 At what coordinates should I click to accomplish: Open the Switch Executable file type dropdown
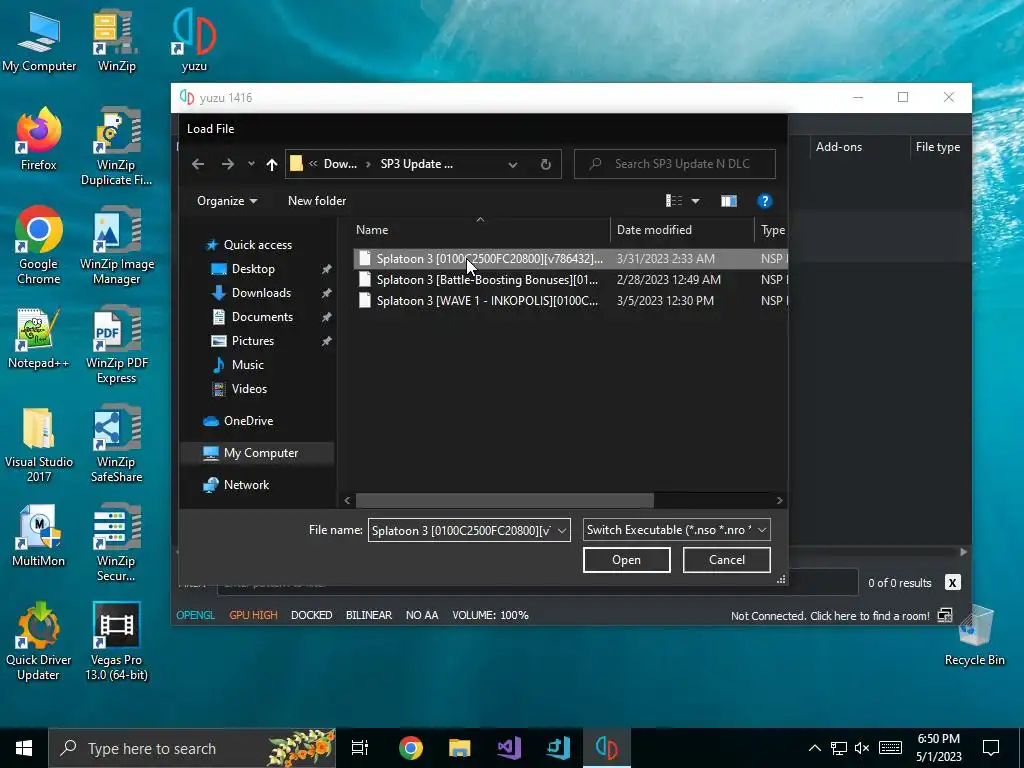pyautogui.click(x=677, y=530)
